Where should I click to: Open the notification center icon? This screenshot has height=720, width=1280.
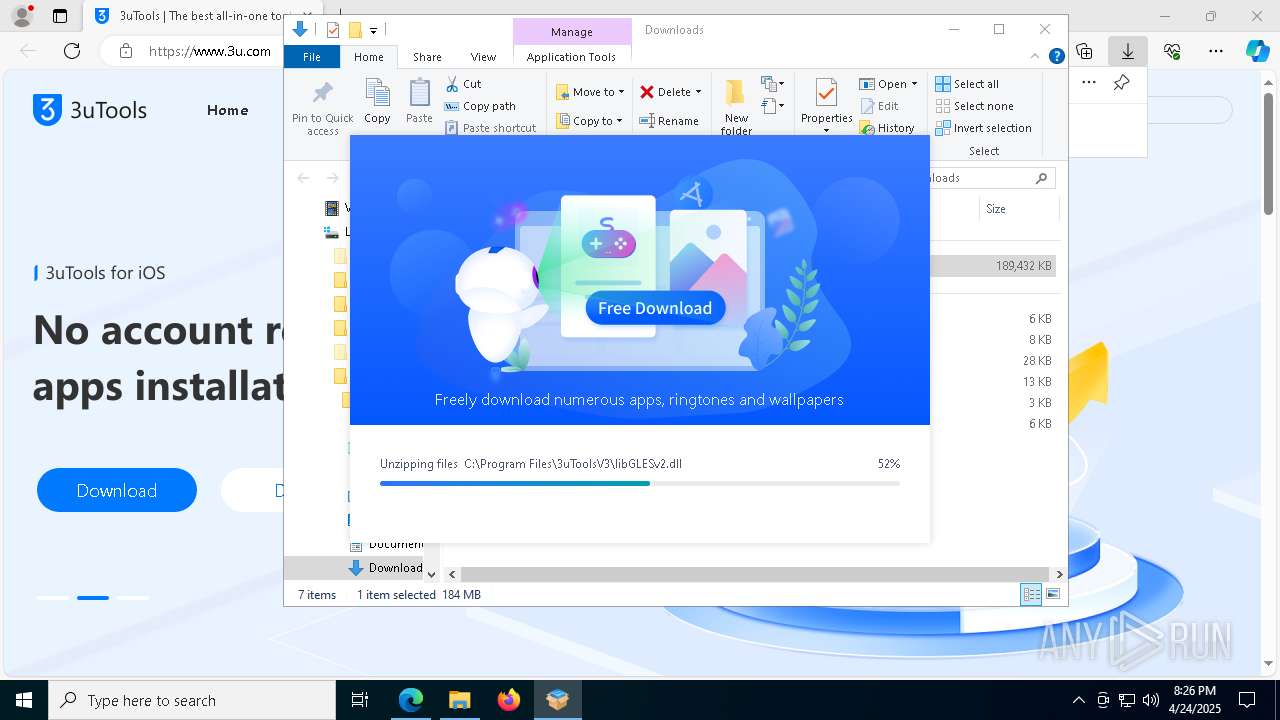(1247, 700)
